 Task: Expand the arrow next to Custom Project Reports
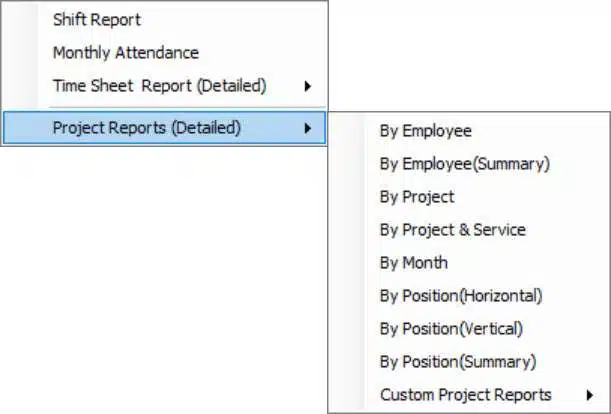coord(590,395)
